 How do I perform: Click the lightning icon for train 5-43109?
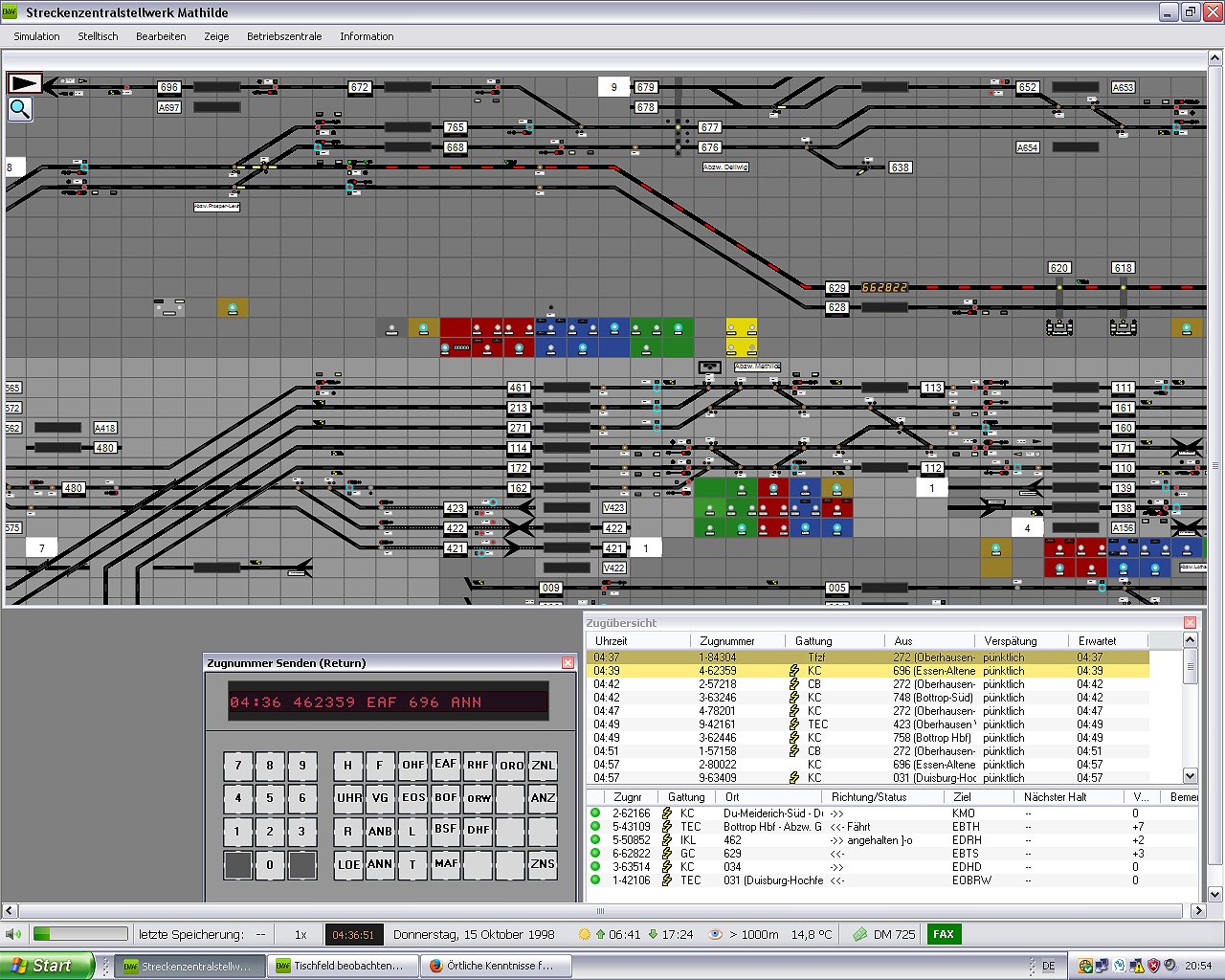point(667,827)
